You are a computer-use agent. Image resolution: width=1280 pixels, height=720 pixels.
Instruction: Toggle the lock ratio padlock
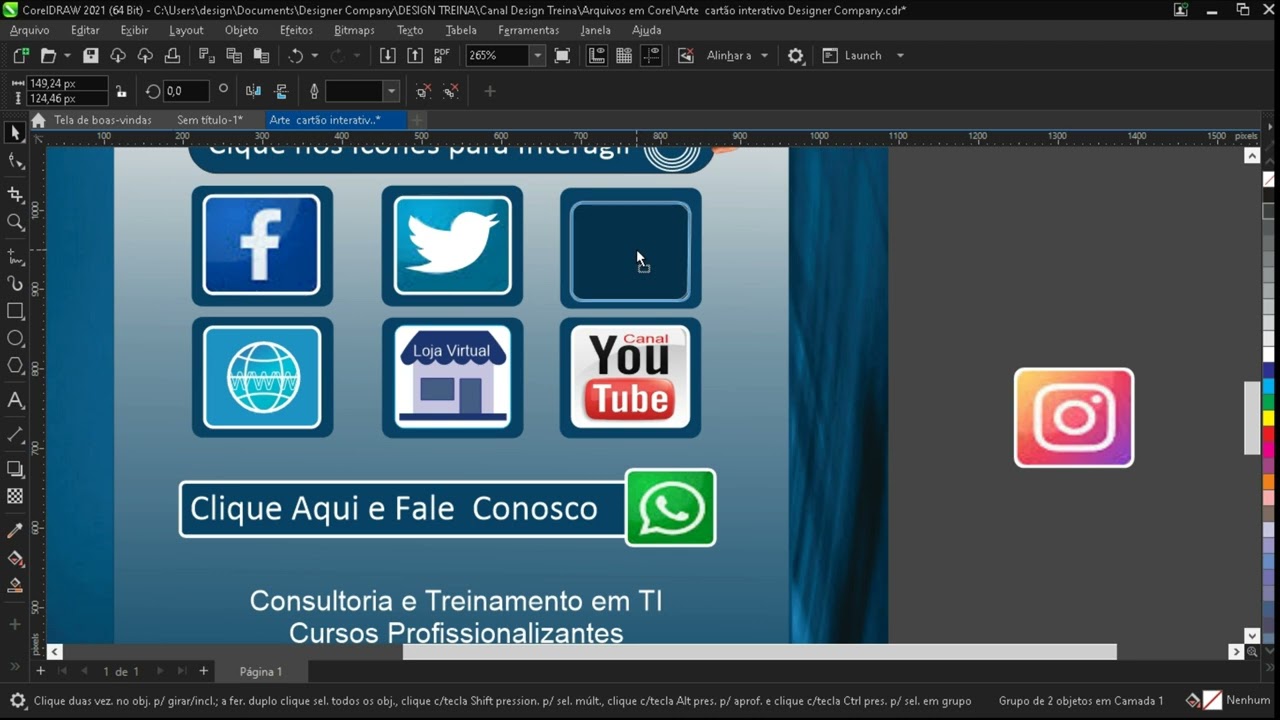pos(121,91)
